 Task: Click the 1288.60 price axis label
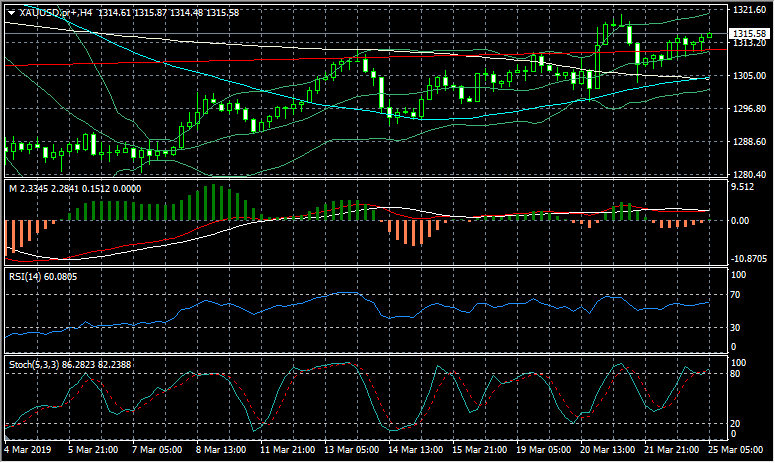click(x=749, y=142)
